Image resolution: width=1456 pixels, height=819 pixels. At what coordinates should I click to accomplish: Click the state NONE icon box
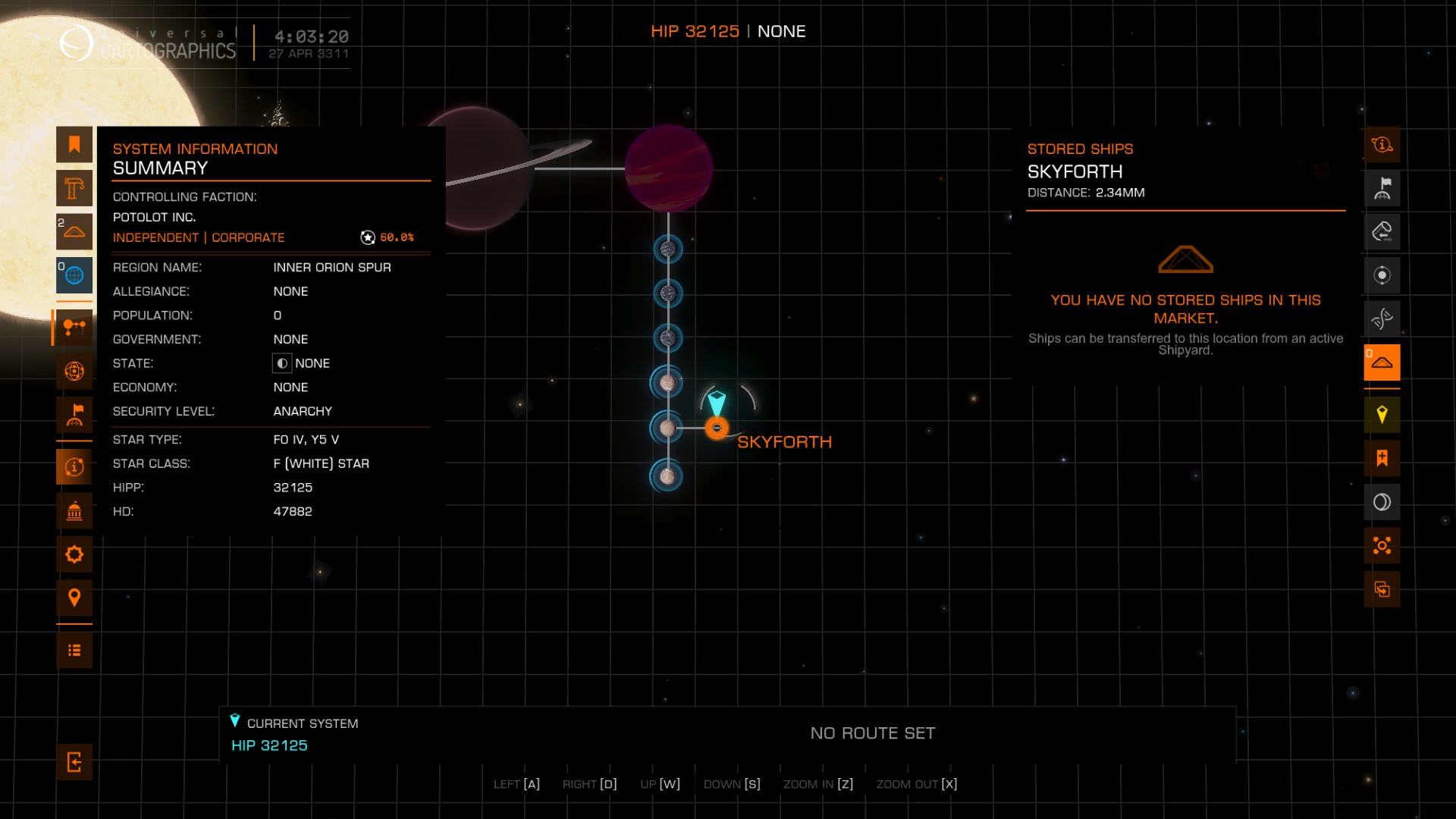click(282, 363)
